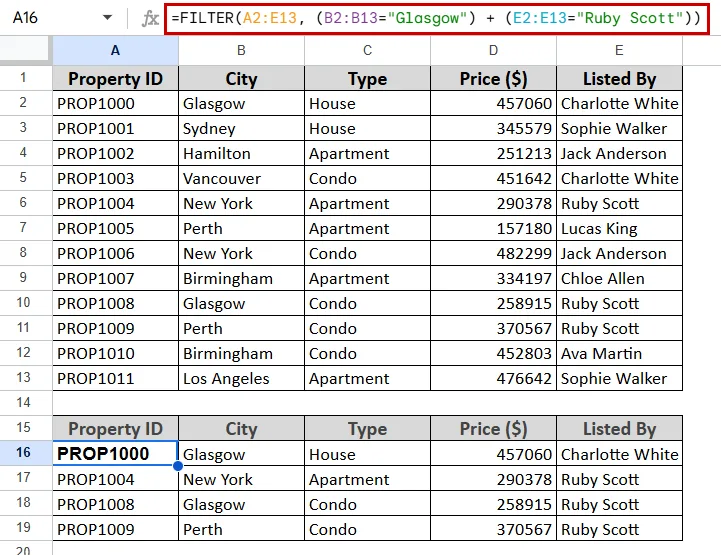Click the row 1 'Type' header cell
The width and height of the screenshot is (721, 555).
(x=367, y=78)
